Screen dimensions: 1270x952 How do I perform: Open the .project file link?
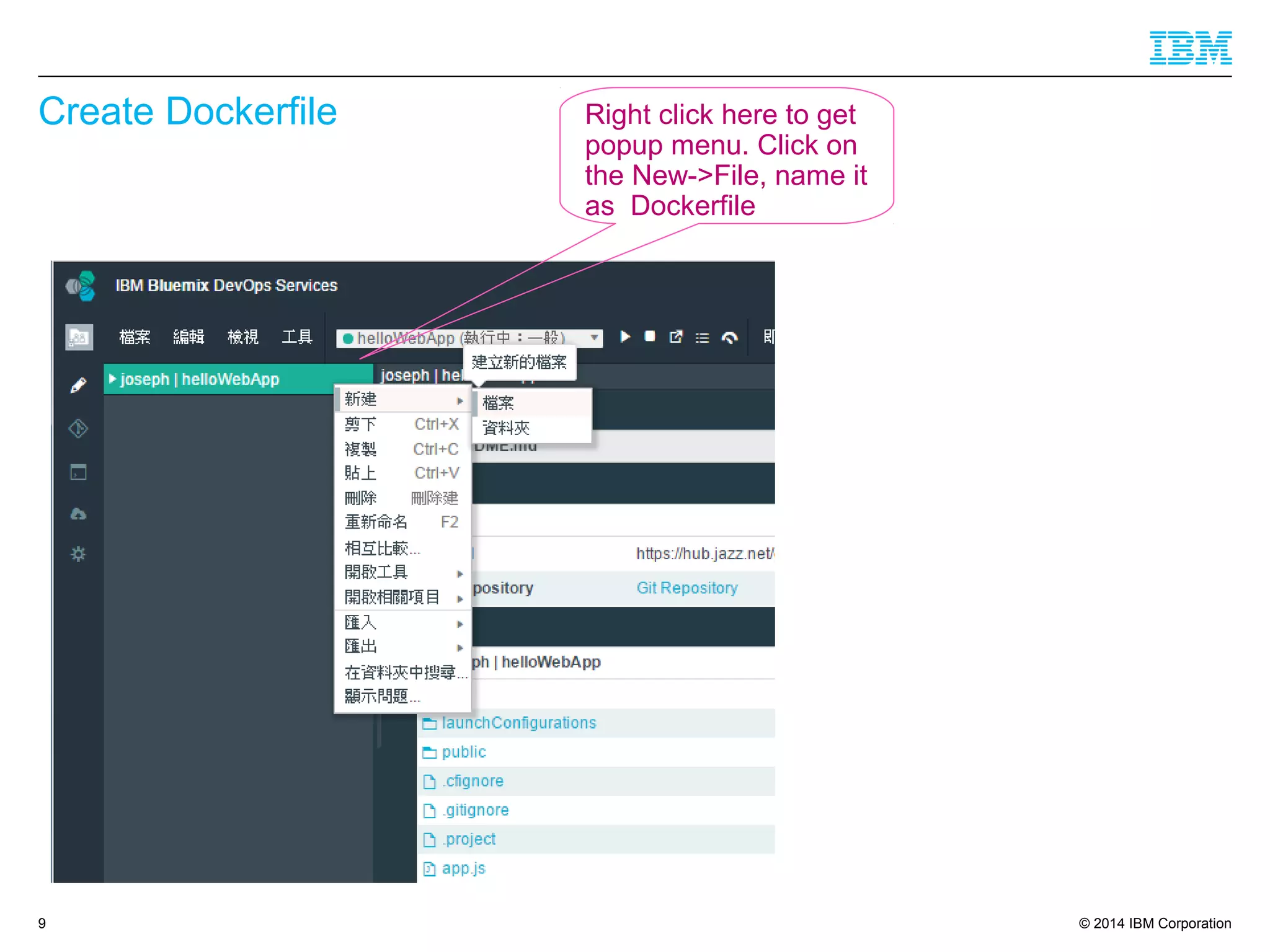(469, 840)
